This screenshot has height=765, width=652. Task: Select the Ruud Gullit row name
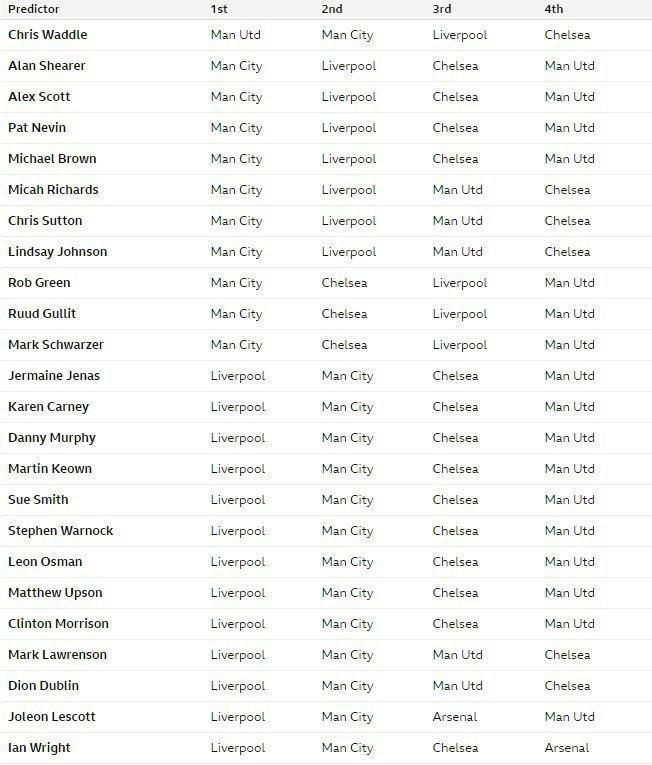pos(42,314)
